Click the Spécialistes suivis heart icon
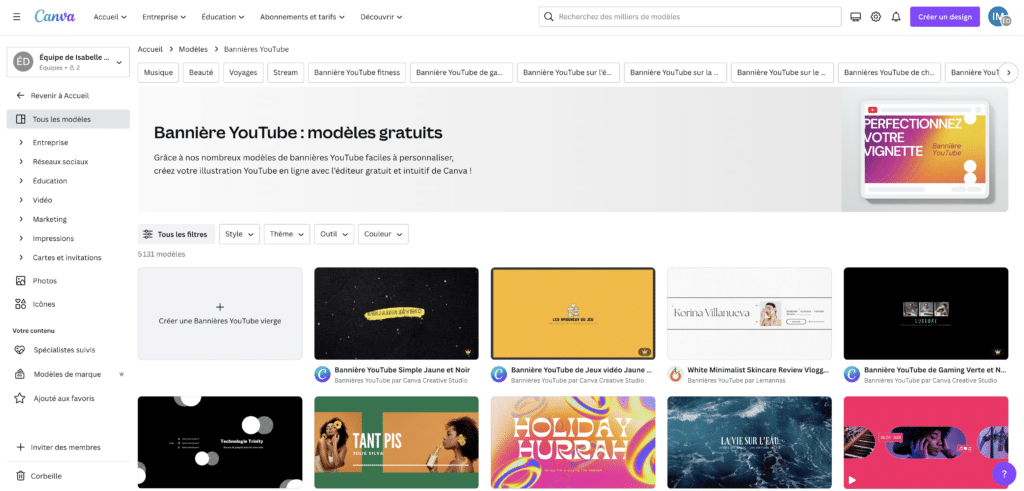The width and height of the screenshot is (1024, 491). click(x=20, y=350)
